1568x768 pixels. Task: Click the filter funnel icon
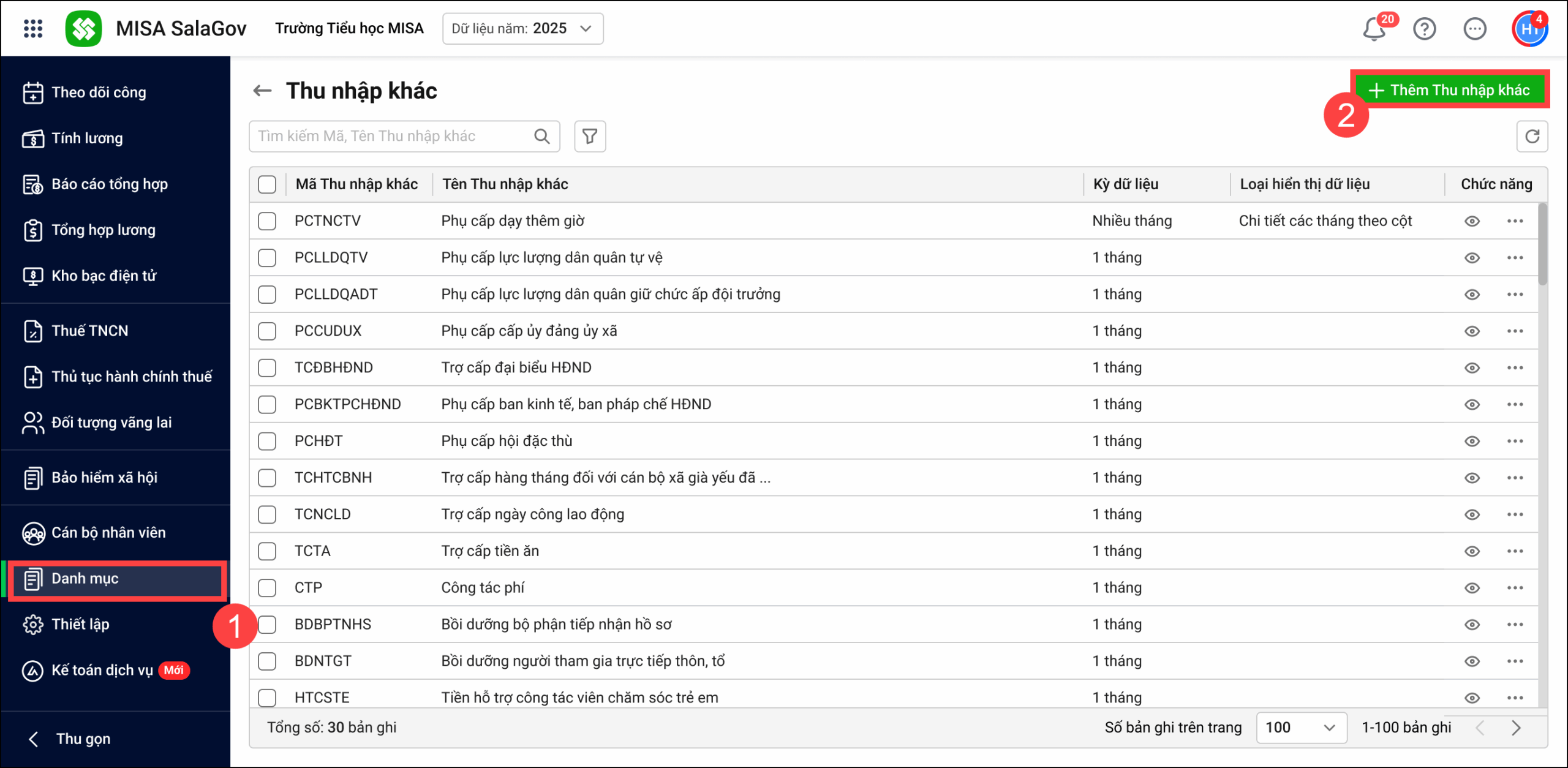(x=590, y=136)
